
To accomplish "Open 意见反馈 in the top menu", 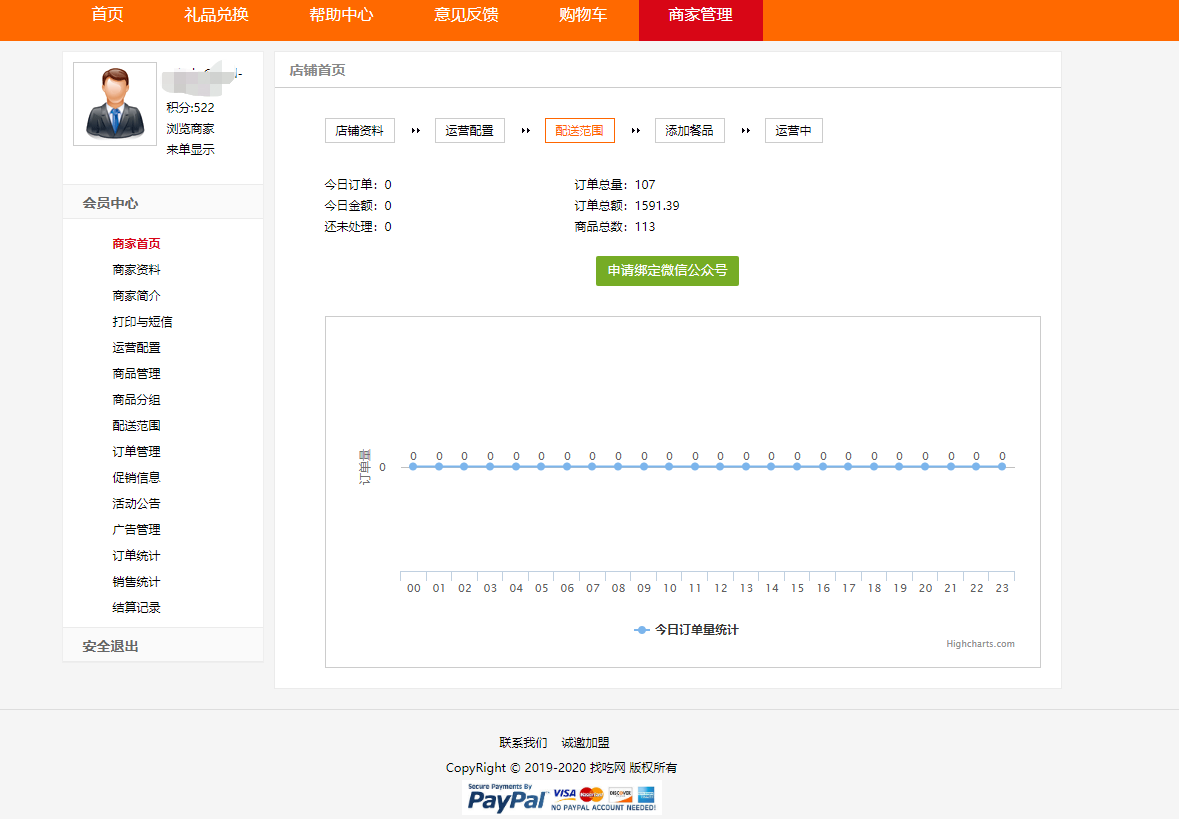I will coord(466,16).
